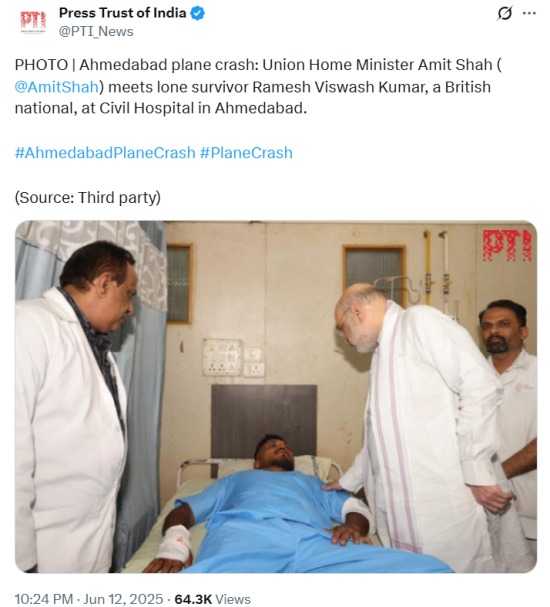Click the Grok slashed-circle icon

pos(504,14)
